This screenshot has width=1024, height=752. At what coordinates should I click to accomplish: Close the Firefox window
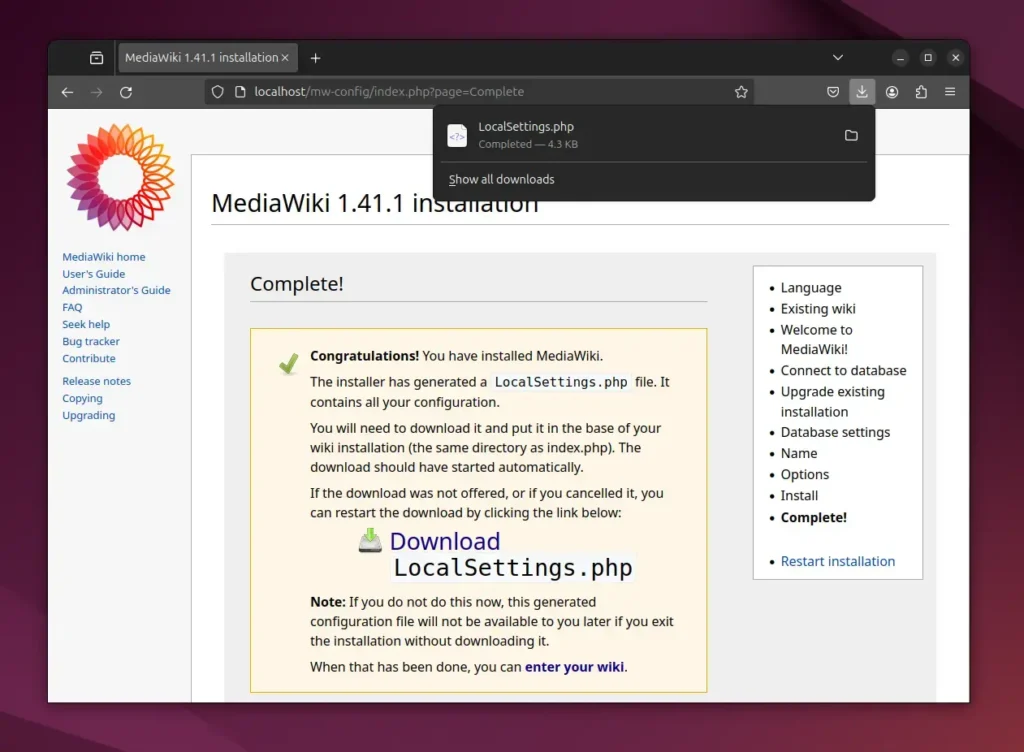click(x=955, y=57)
